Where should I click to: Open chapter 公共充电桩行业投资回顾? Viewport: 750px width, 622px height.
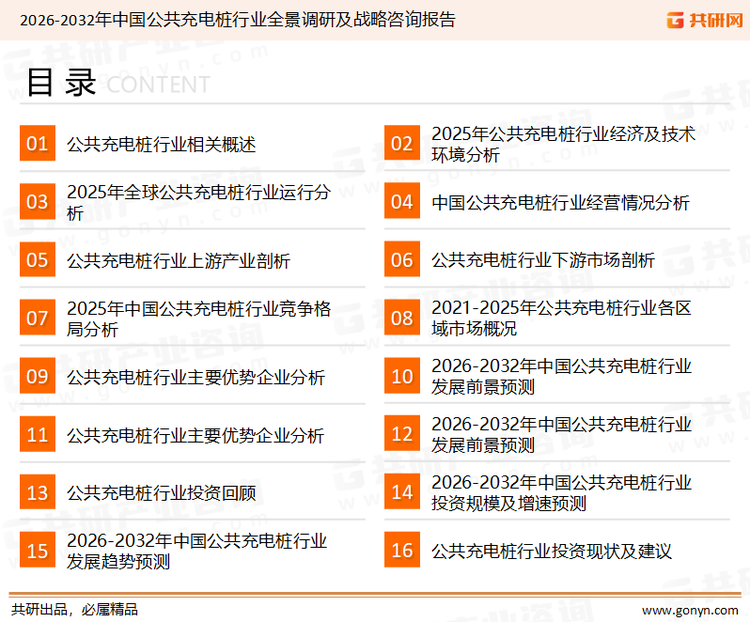point(161,493)
